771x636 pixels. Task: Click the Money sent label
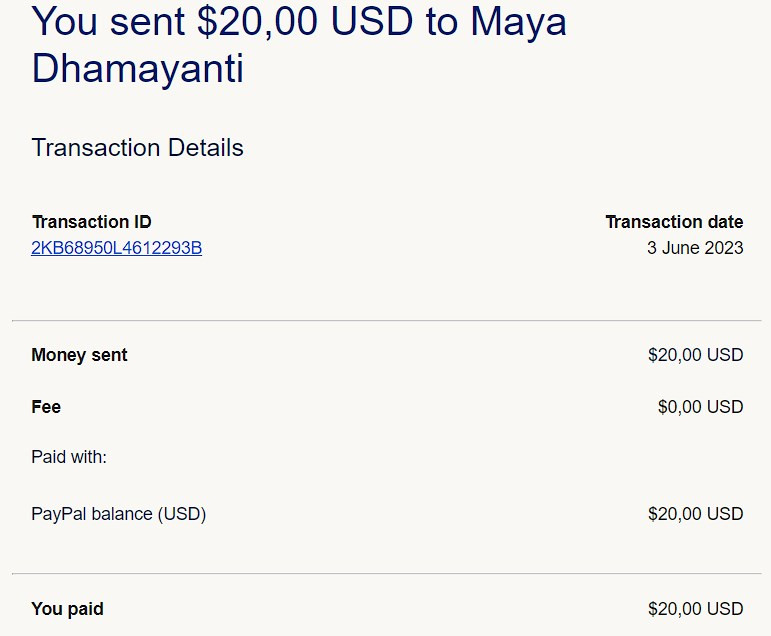[79, 355]
